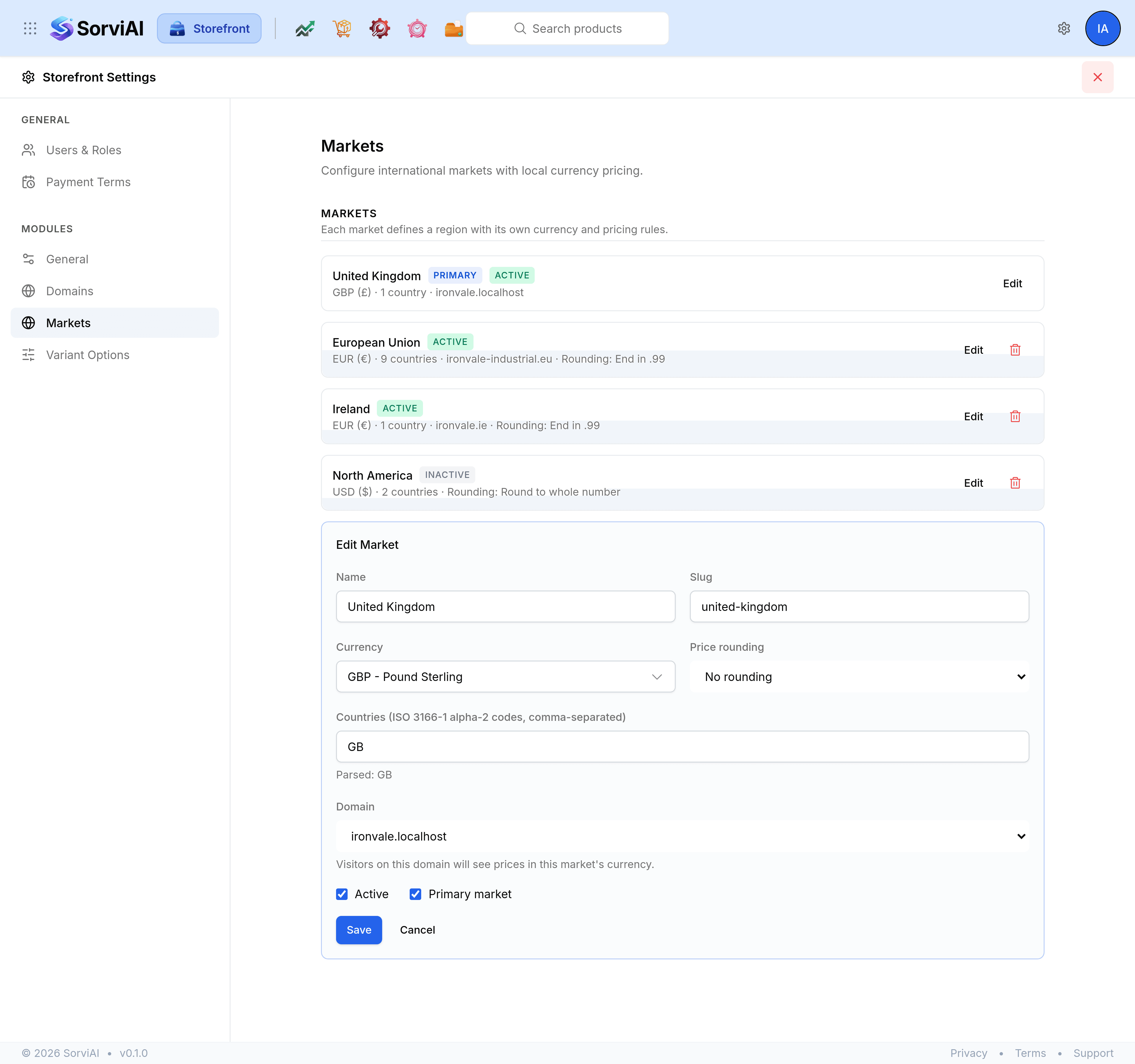The height and width of the screenshot is (1064, 1135).
Task: Click the Slug input field
Action: (859, 607)
